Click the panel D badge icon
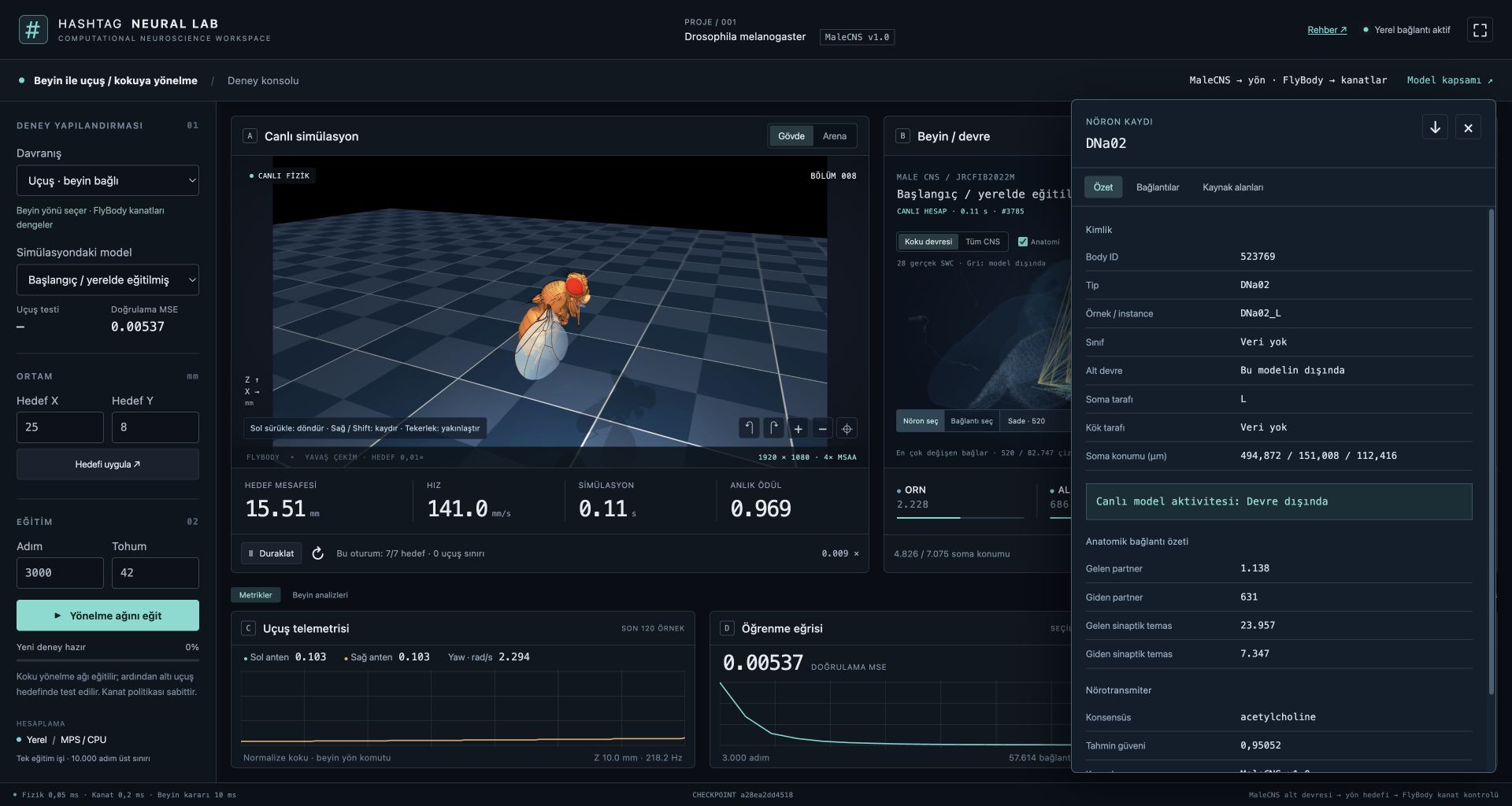The height and width of the screenshot is (806, 1512). tap(727, 628)
